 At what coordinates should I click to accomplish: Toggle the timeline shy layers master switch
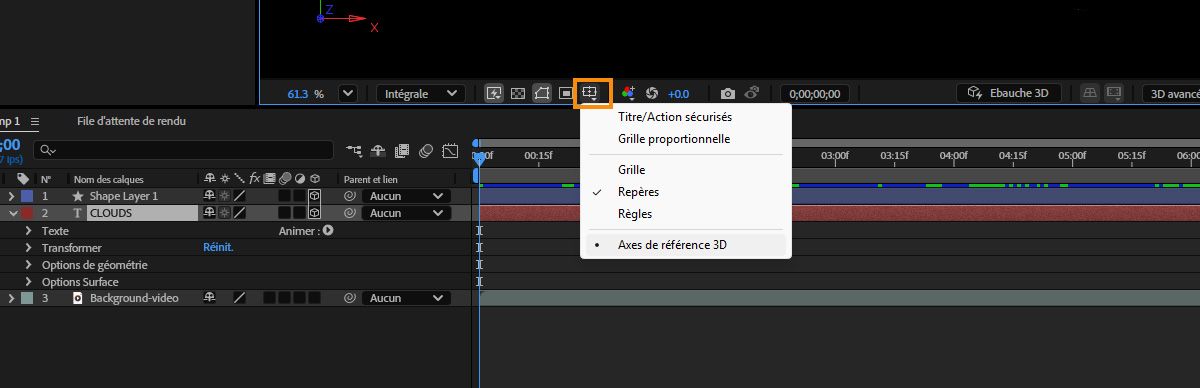pyautogui.click(x=378, y=151)
